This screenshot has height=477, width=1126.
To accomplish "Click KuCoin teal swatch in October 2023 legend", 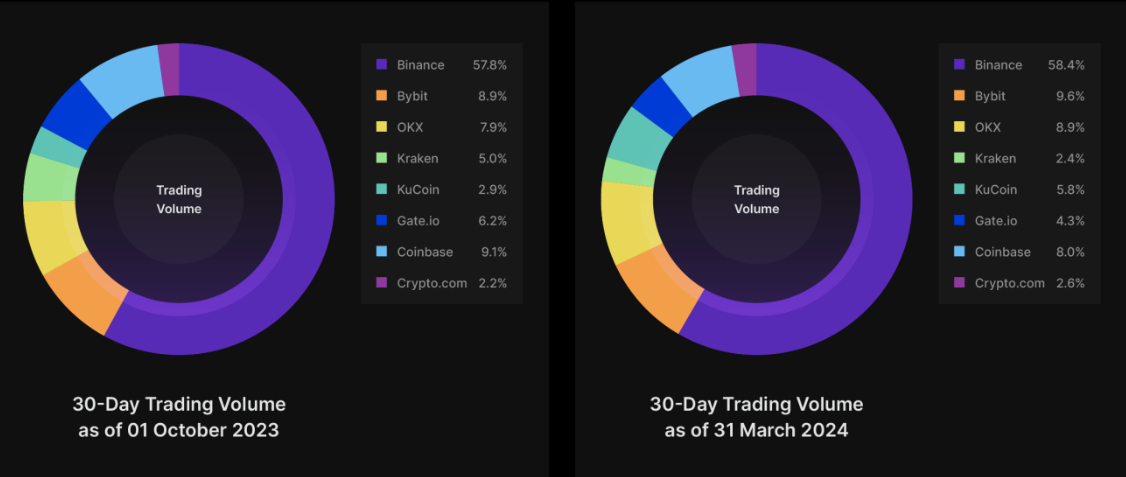I will (381, 189).
